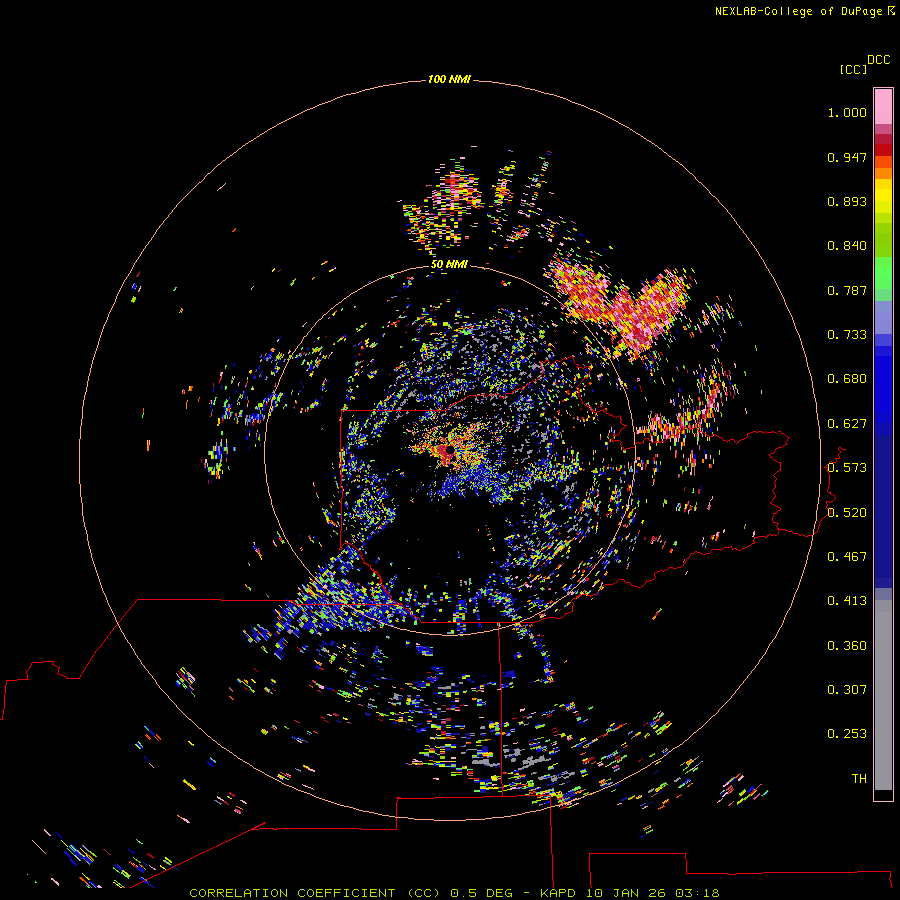
Task: Click the [CC] legend header label
Action: click(853, 69)
